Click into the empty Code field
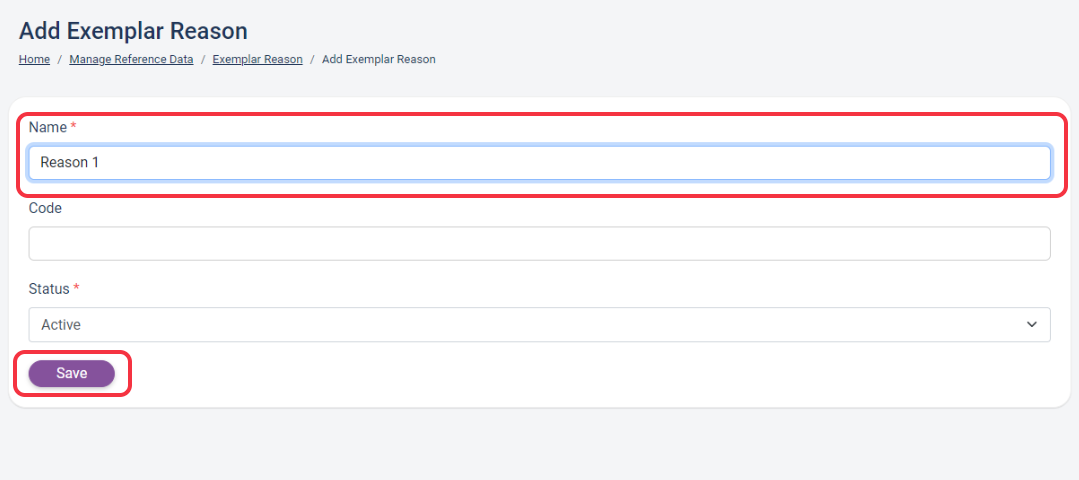The height and width of the screenshot is (480, 1079). click(x=539, y=243)
